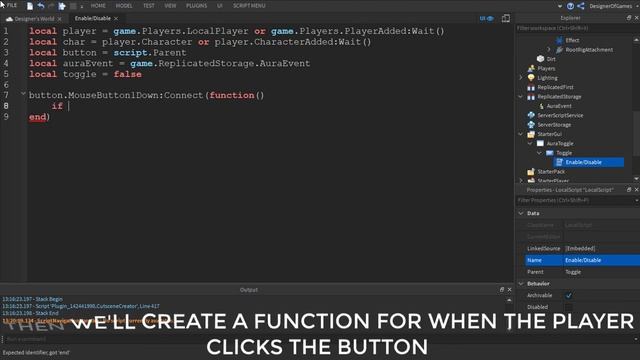The height and width of the screenshot is (360, 640).
Task: Click the help question mark icon
Action: pyautogui.click(x=570, y=6)
